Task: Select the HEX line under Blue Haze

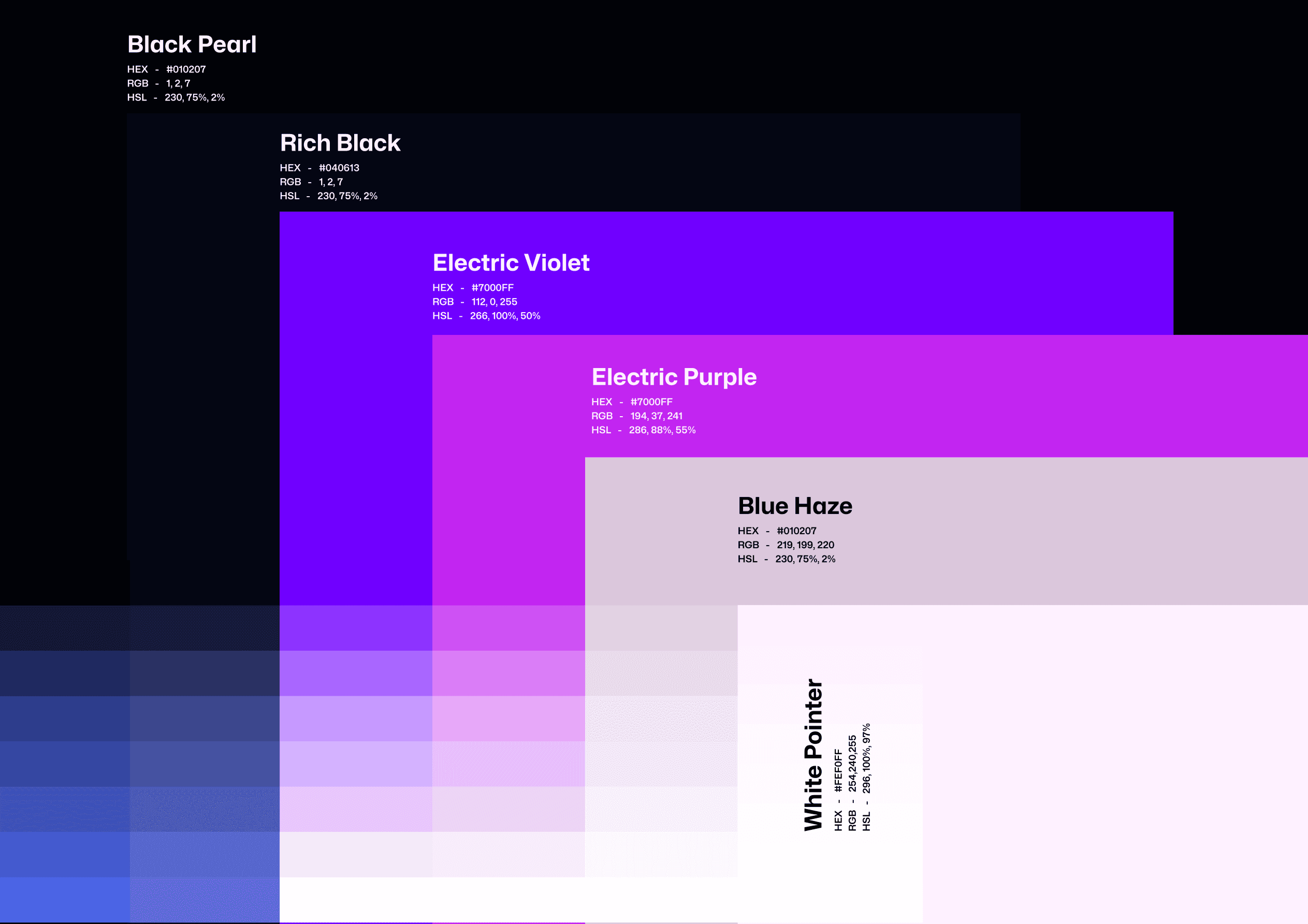Action: (777, 531)
